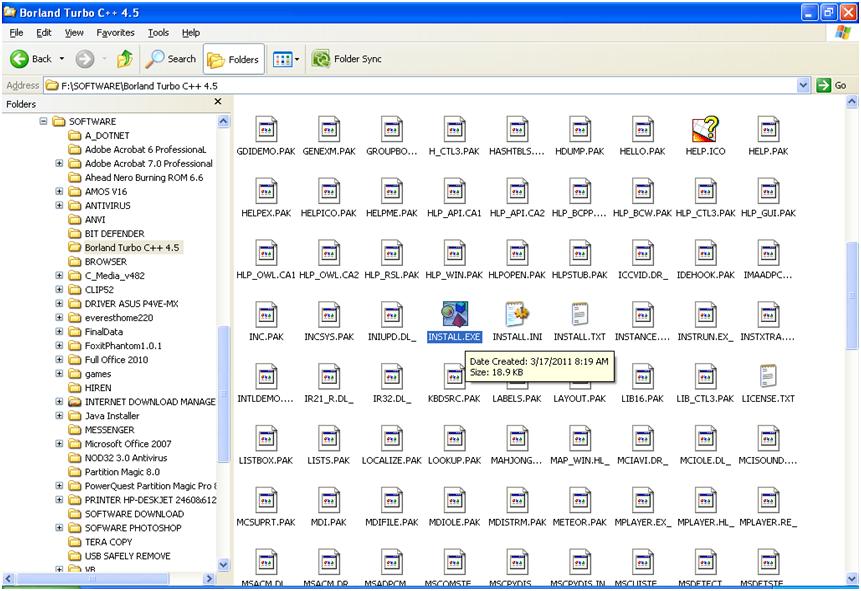Open the address bar dropdown
Image resolution: width=861 pixels, height=591 pixels.
click(x=804, y=85)
